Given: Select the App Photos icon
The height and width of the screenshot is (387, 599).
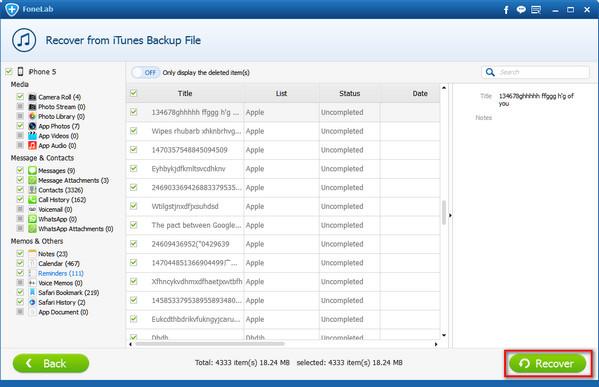Looking at the screenshot, I should tap(32, 126).
